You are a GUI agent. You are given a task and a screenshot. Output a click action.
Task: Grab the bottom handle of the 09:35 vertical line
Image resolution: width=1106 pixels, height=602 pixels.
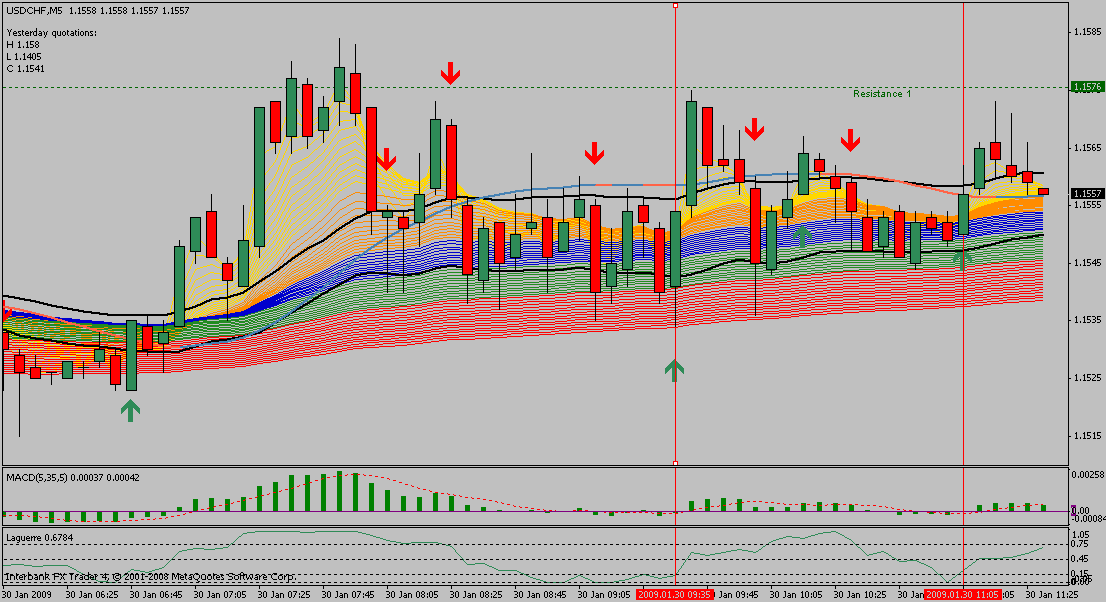pyautogui.click(x=676, y=463)
